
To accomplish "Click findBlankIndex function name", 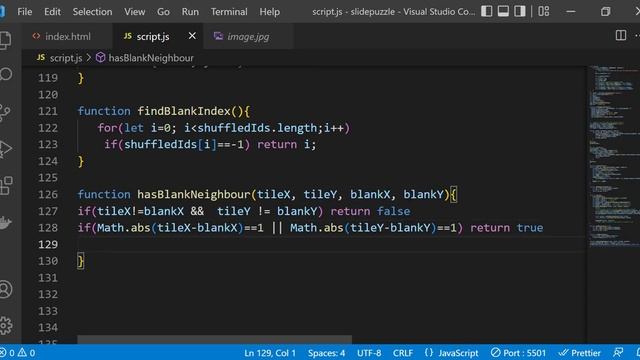I will 184,111.
